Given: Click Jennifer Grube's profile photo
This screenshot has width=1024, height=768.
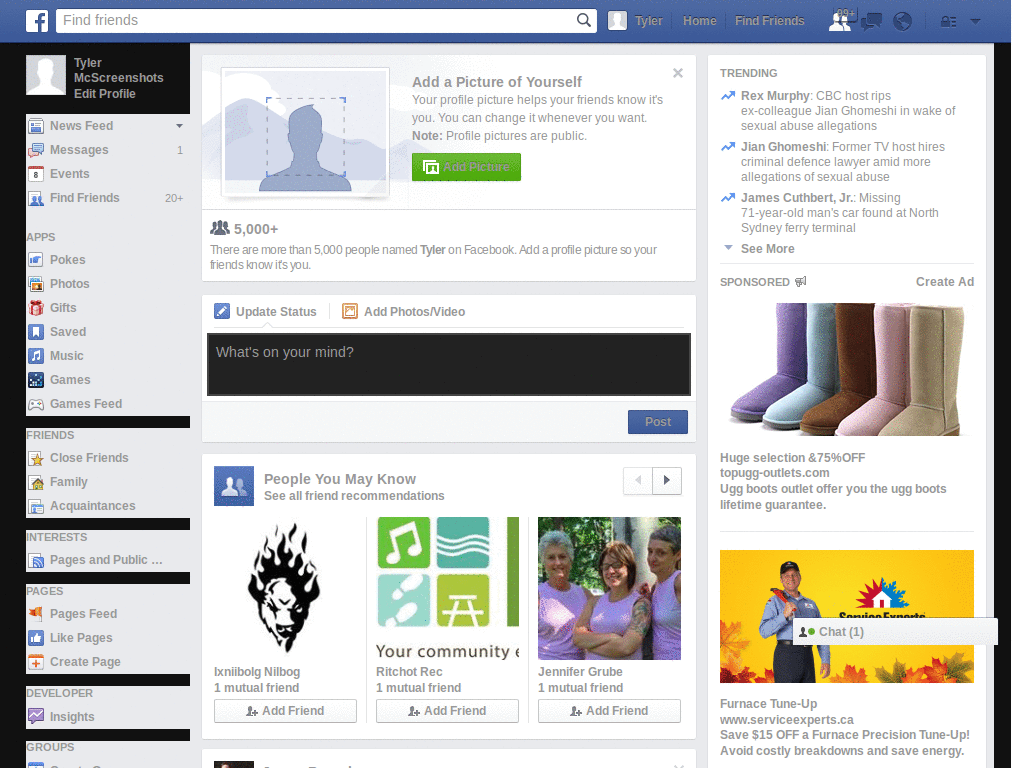Looking at the screenshot, I should click(x=609, y=588).
